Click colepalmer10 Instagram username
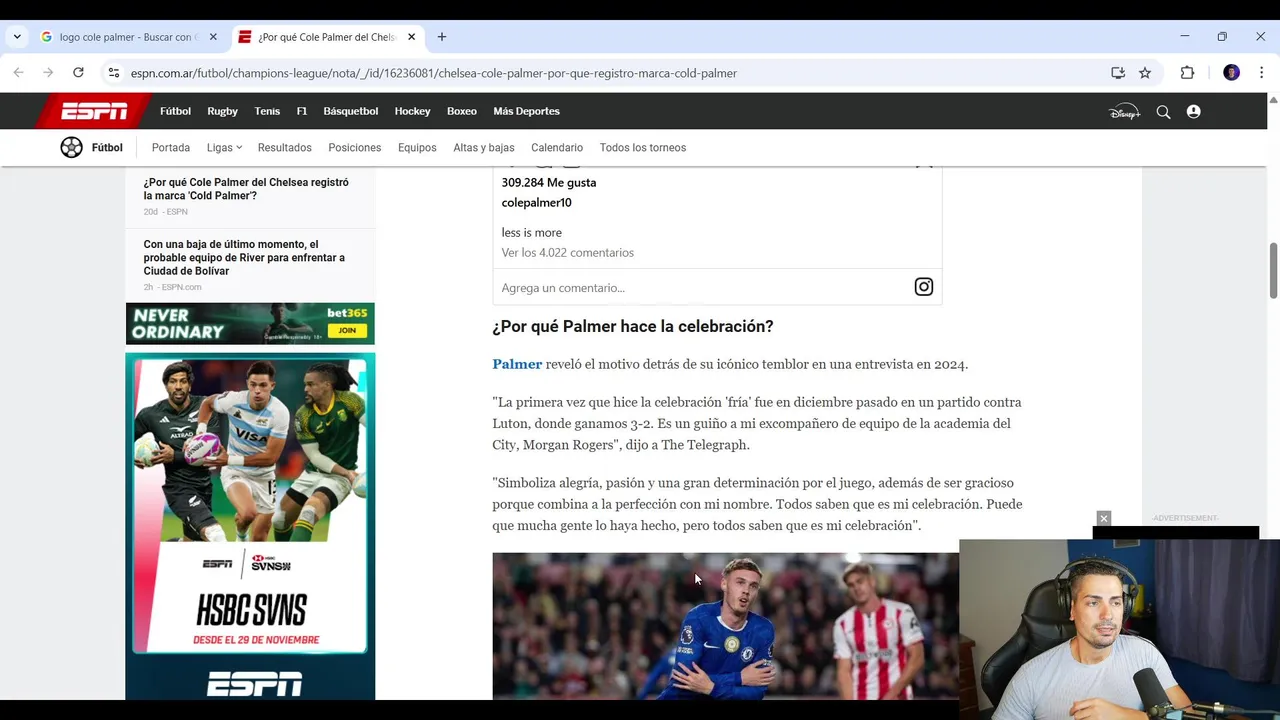The height and width of the screenshot is (720, 1280). coord(536,202)
